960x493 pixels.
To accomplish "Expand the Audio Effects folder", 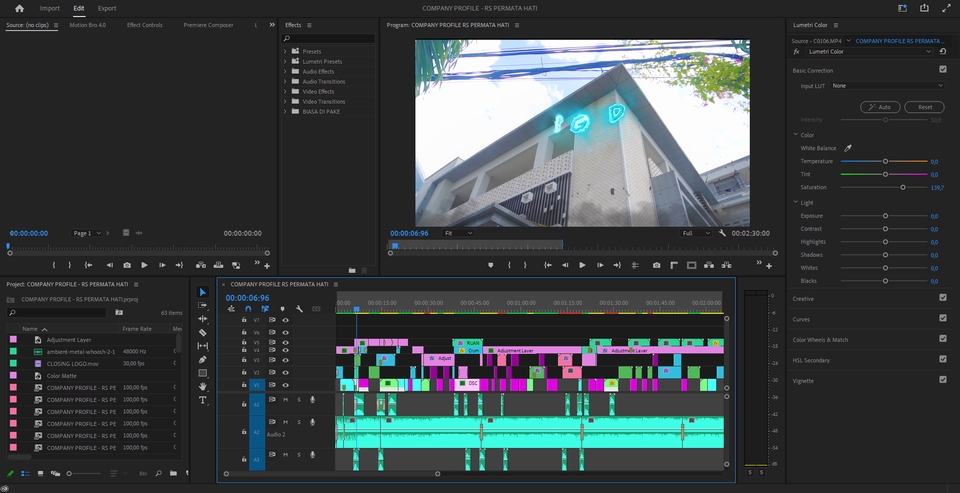I will tap(285, 72).
